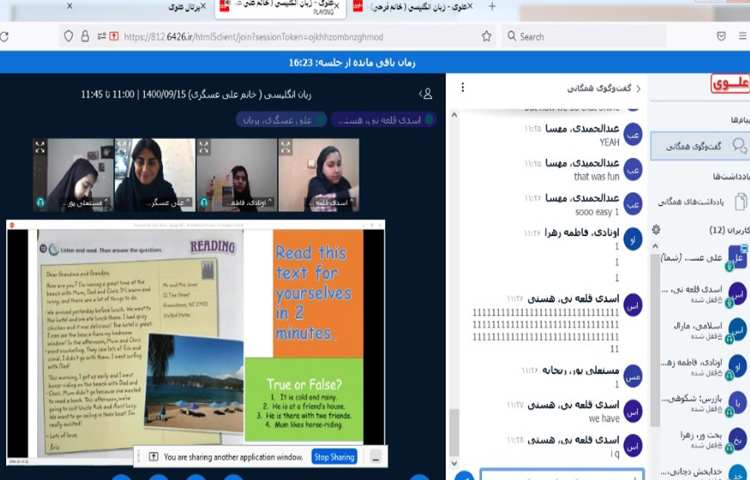Click the 'we have' chat message
Viewport: 750px width, 480px height.
(604, 418)
